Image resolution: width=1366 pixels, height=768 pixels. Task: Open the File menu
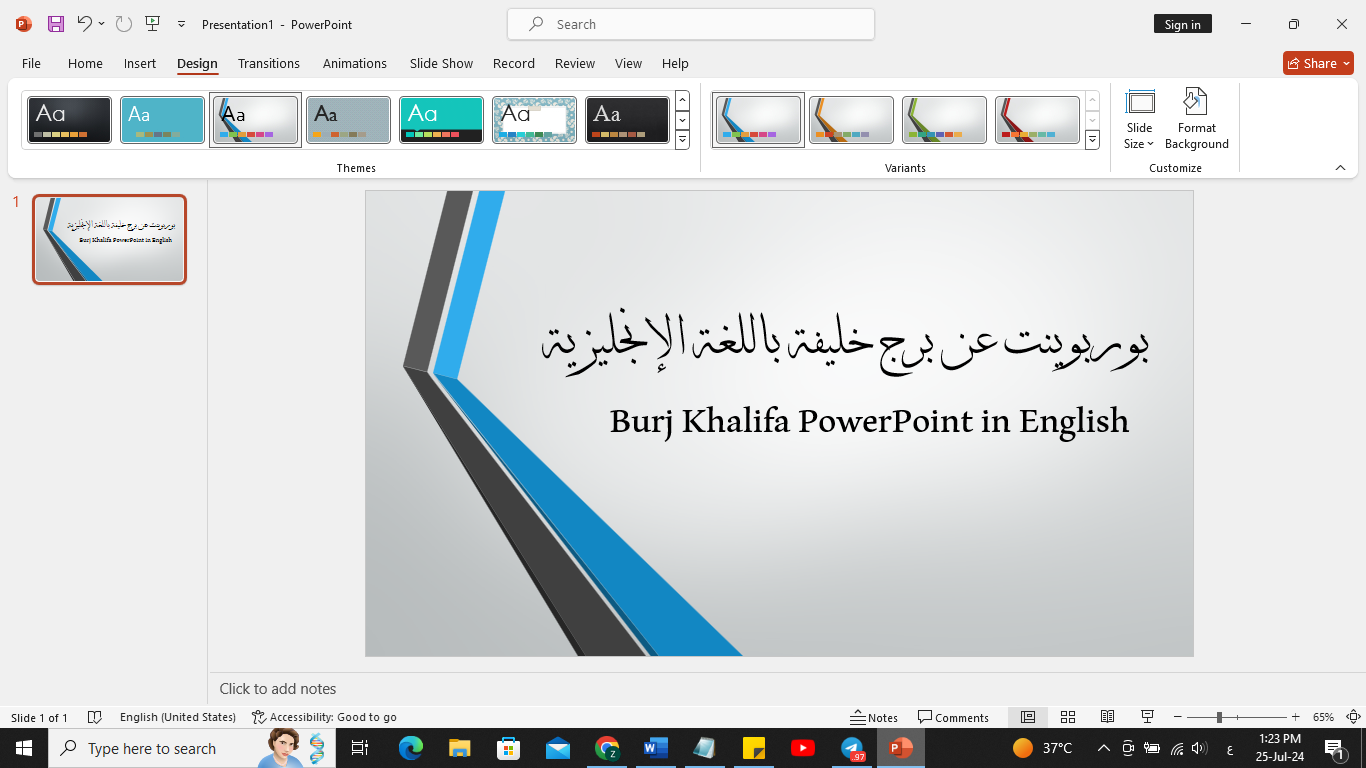pyautogui.click(x=31, y=63)
